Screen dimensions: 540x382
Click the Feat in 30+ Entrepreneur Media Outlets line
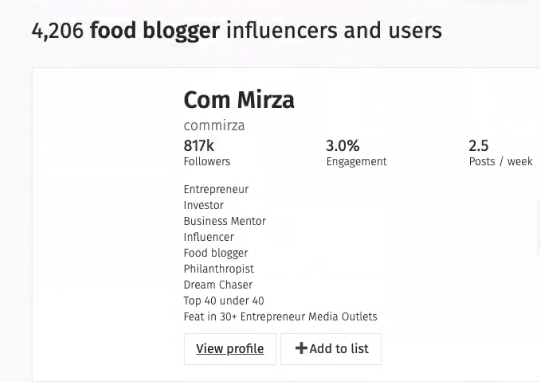click(280, 317)
